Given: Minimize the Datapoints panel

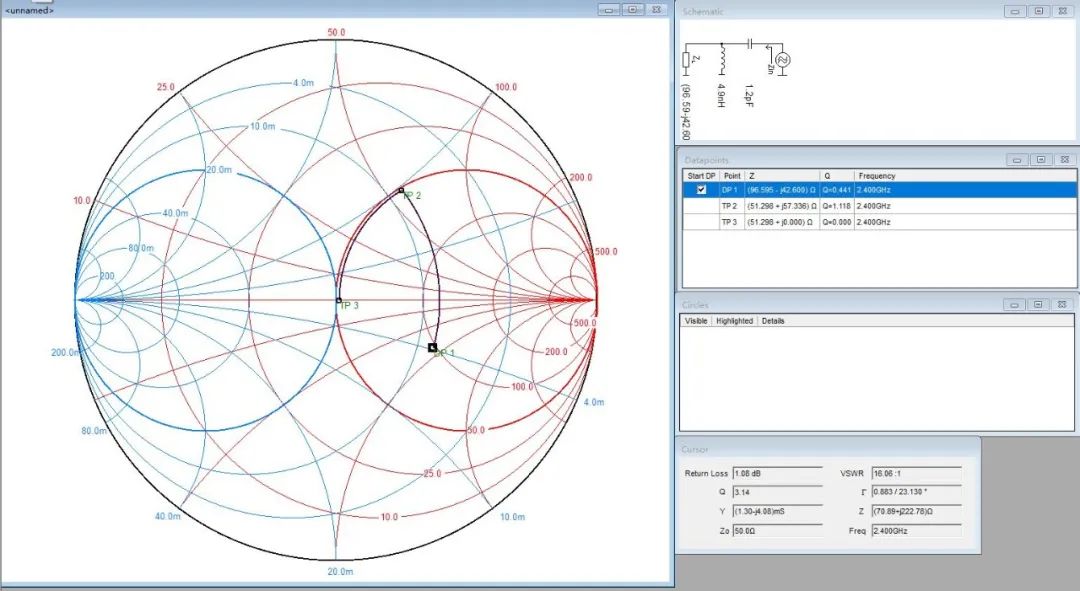Looking at the screenshot, I should (1017, 160).
